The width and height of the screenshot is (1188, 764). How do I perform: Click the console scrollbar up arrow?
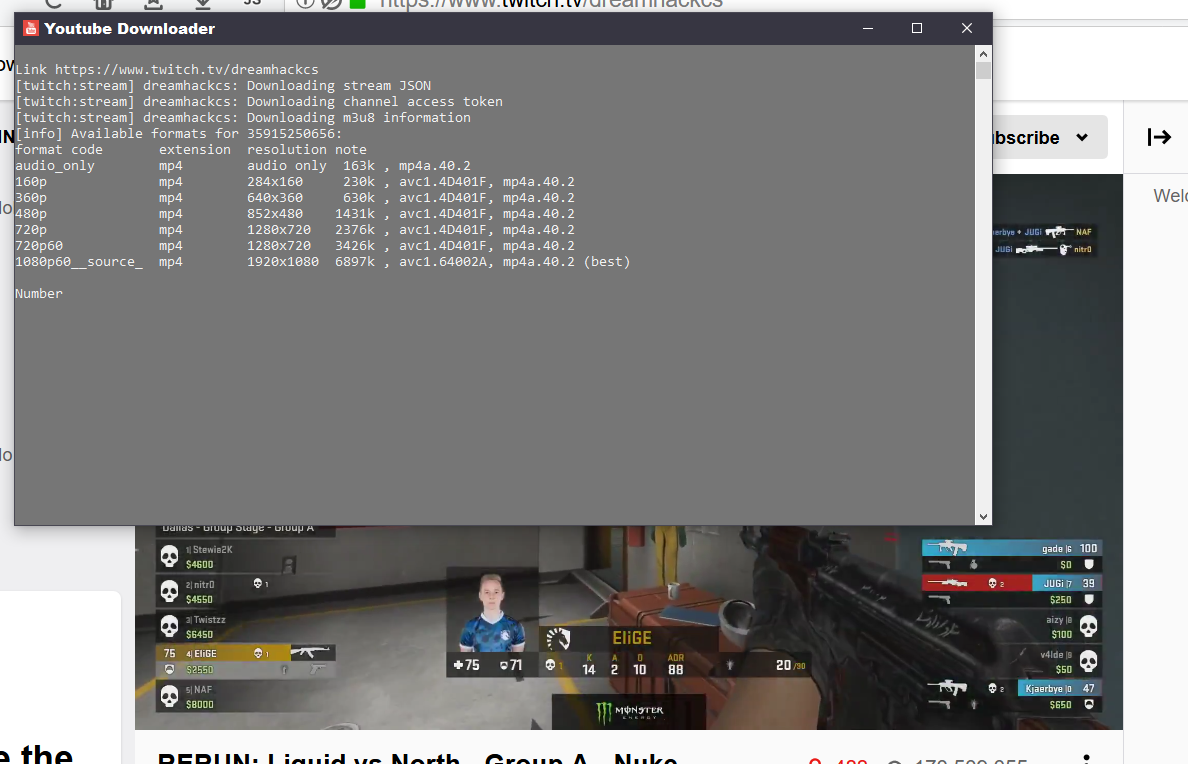point(983,54)
